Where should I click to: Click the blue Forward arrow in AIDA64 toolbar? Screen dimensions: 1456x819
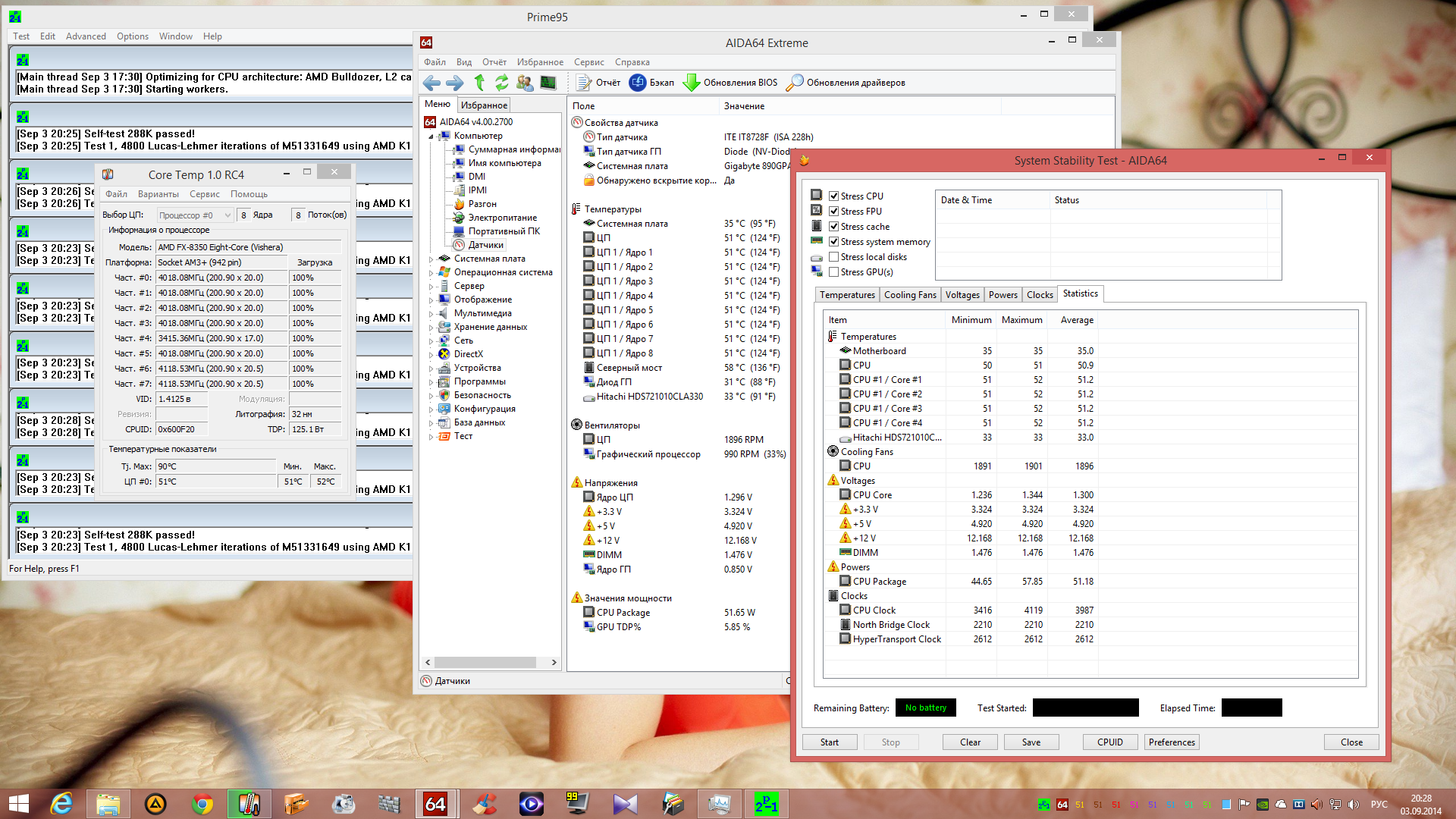pos(455,83)
